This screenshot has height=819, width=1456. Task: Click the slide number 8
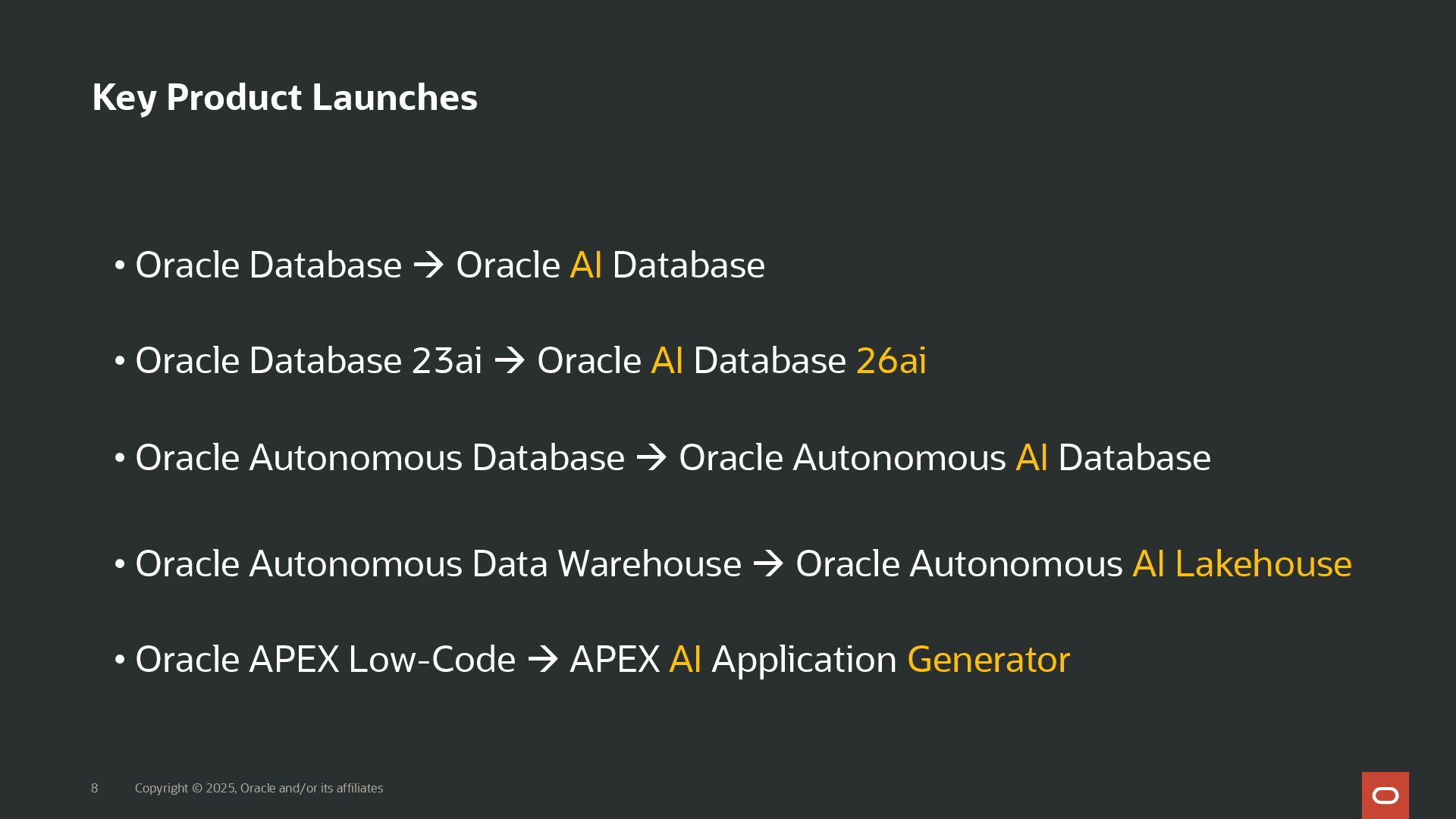pyautogui.click(x=94, y=789)
